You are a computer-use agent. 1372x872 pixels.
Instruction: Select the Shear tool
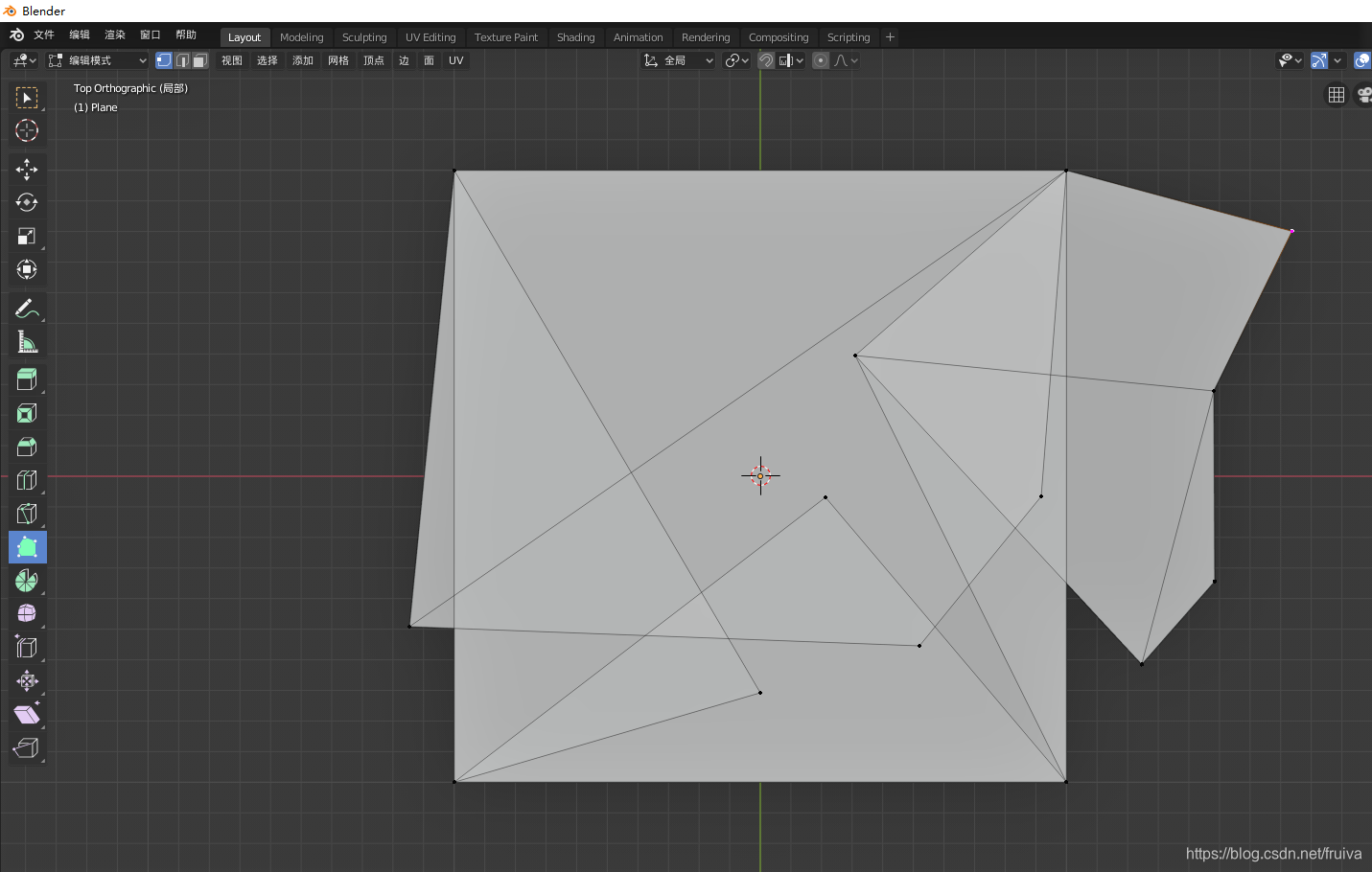(x=27, y=715)
